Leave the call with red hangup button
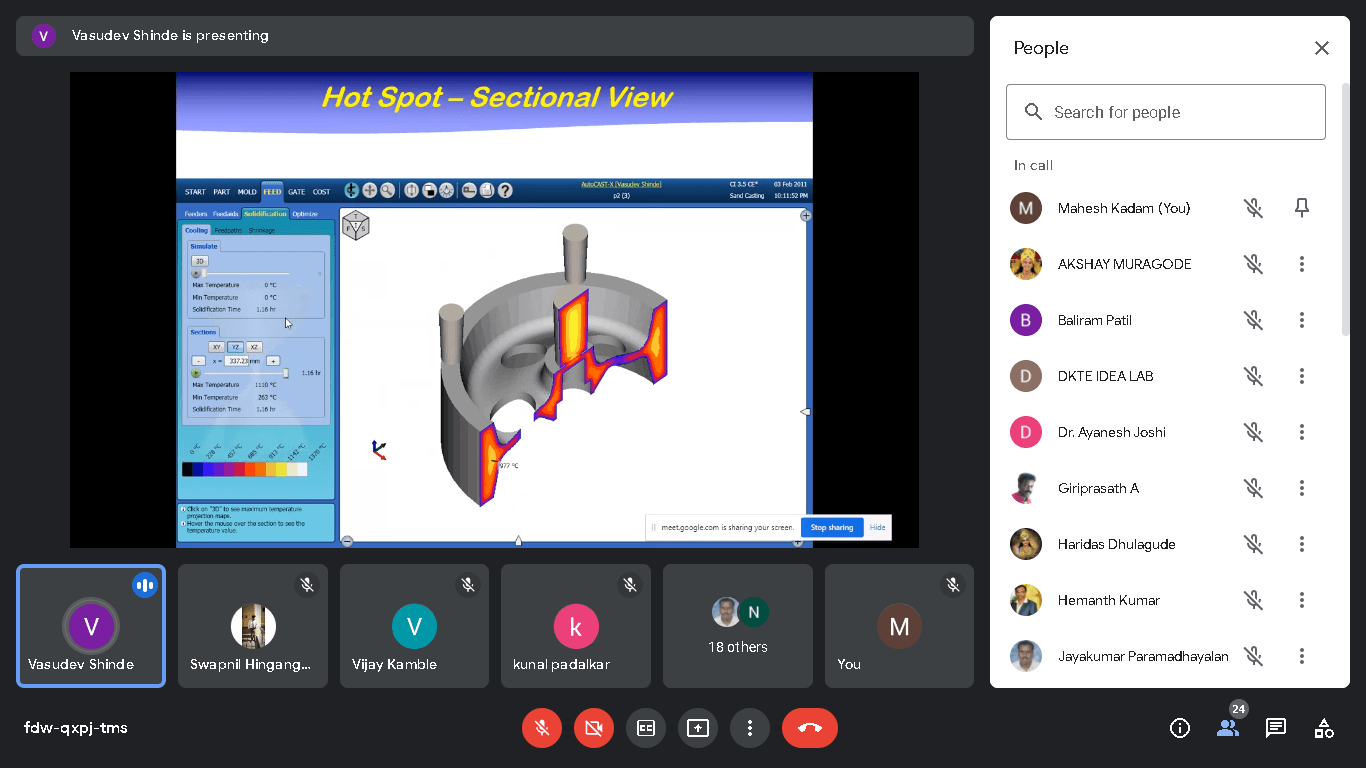Viewport: 1366px width, 768px height. point(810,728)
